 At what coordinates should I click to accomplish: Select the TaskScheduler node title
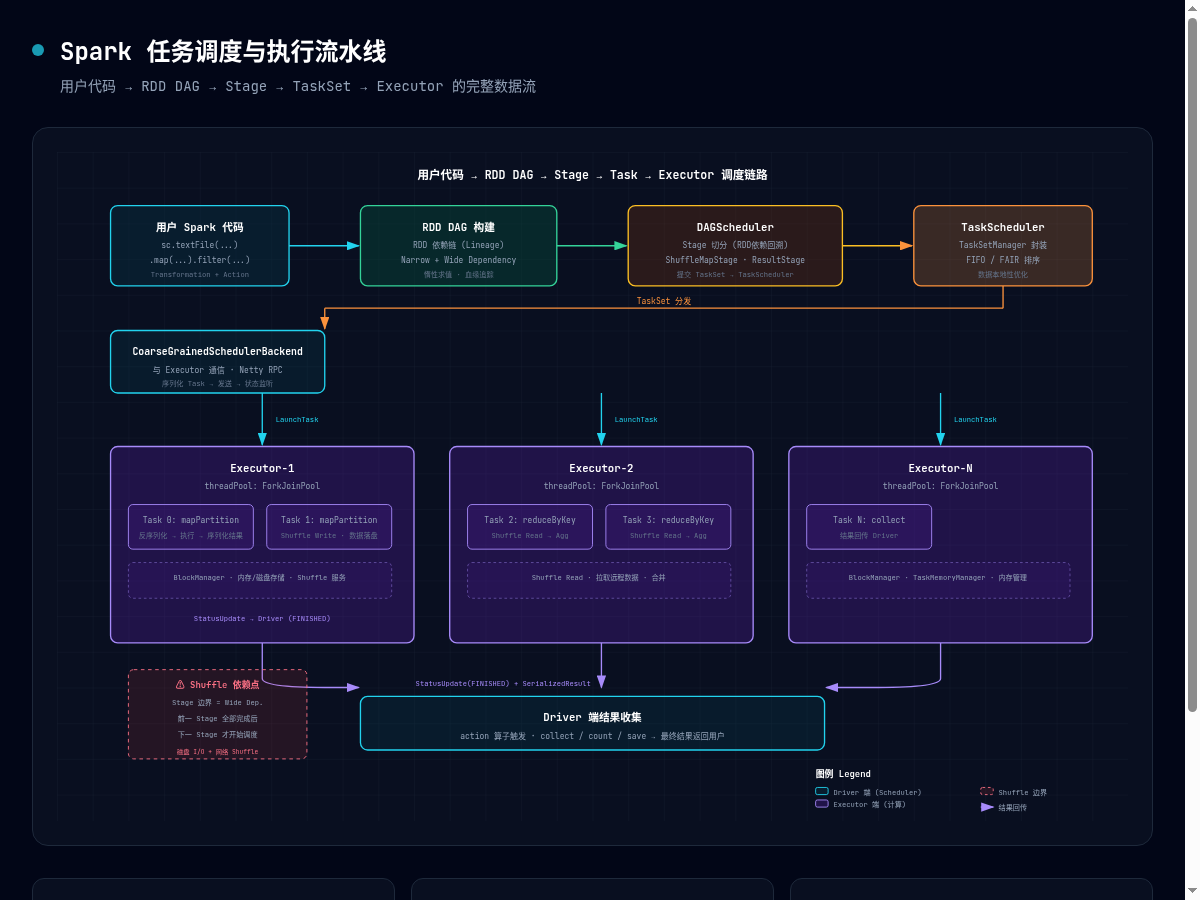[1003, 228]
